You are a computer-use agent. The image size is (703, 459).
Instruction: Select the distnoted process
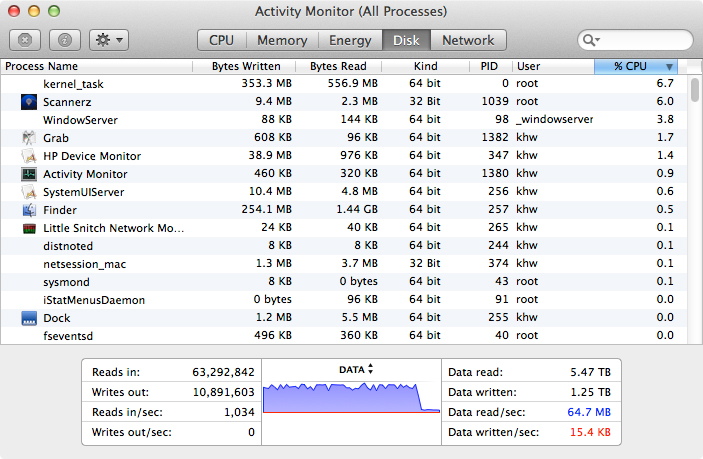343,246
